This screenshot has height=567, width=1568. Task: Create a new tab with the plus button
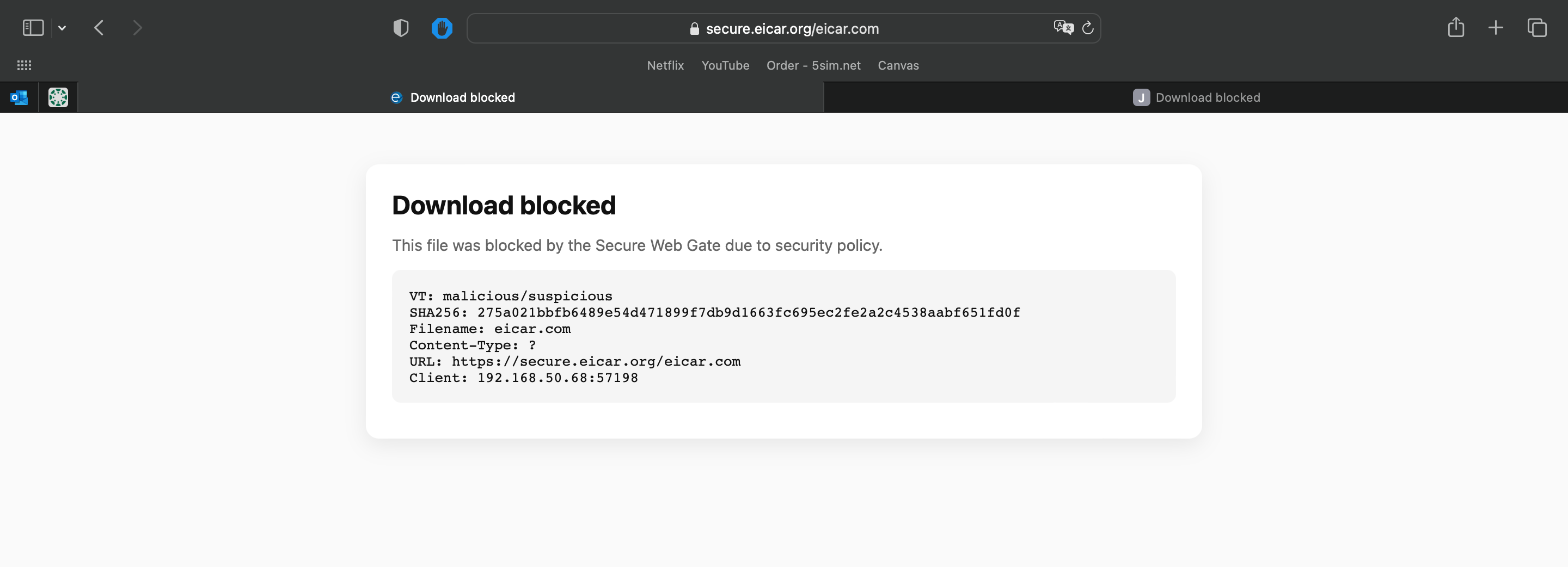pos(1496,27)
